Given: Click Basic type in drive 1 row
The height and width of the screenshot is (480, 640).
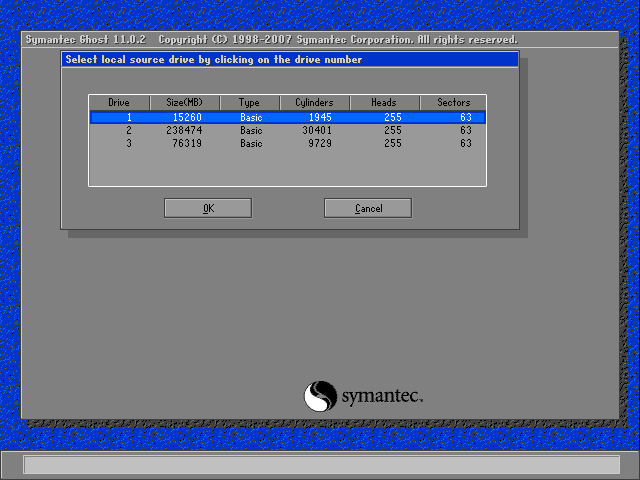Looking at the screenshot, I should click(251, 118).
